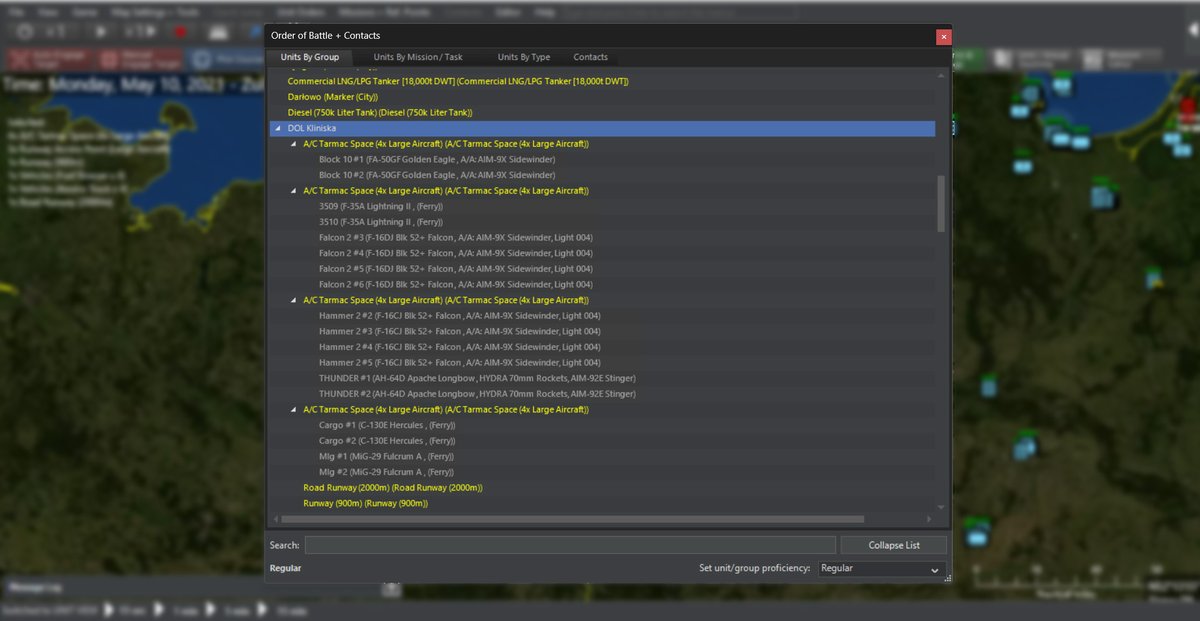
Task: Open the unit/group proficiency dropdown
Action: pos(881,568)
